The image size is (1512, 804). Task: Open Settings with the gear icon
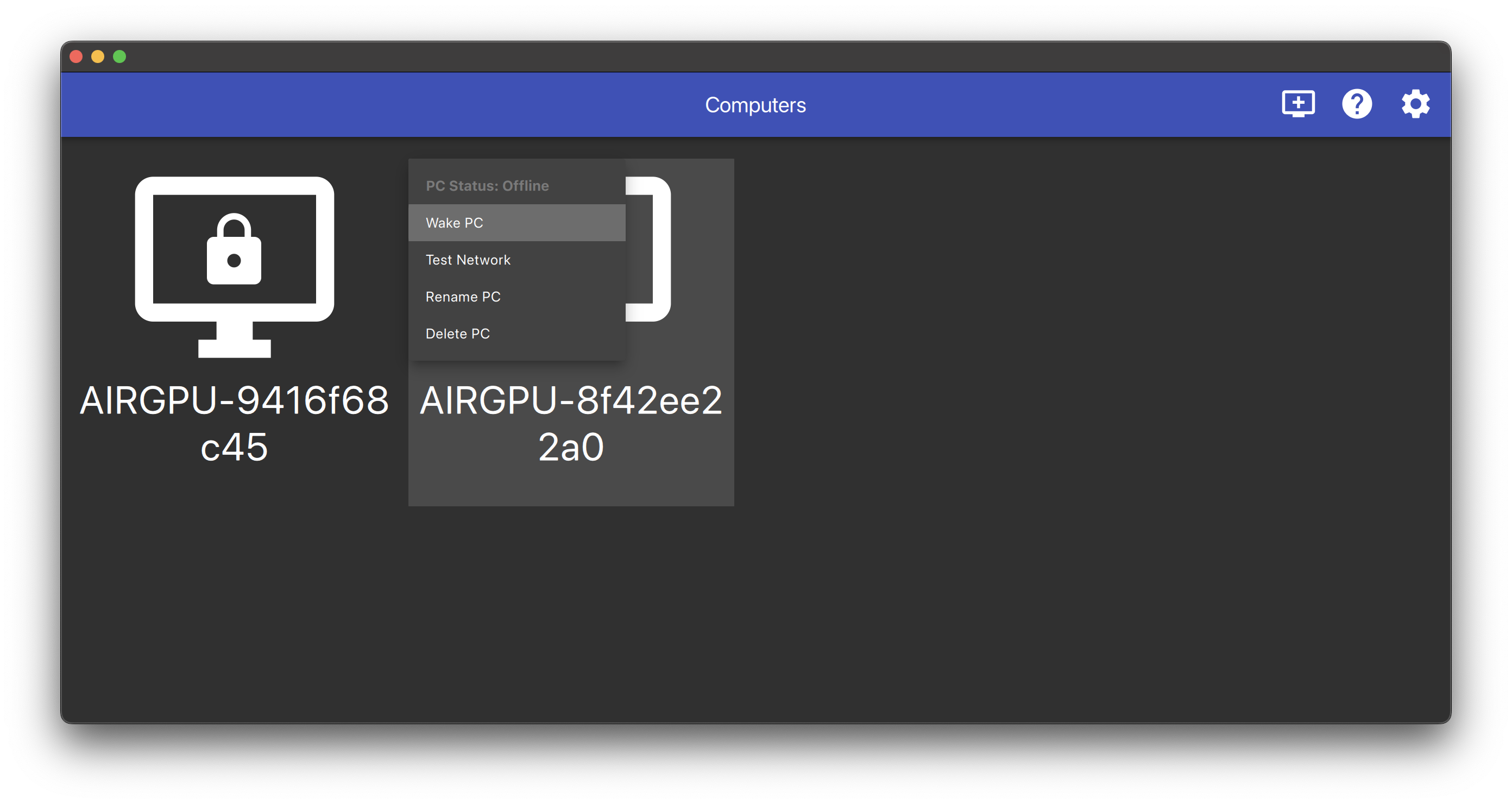1415,104
